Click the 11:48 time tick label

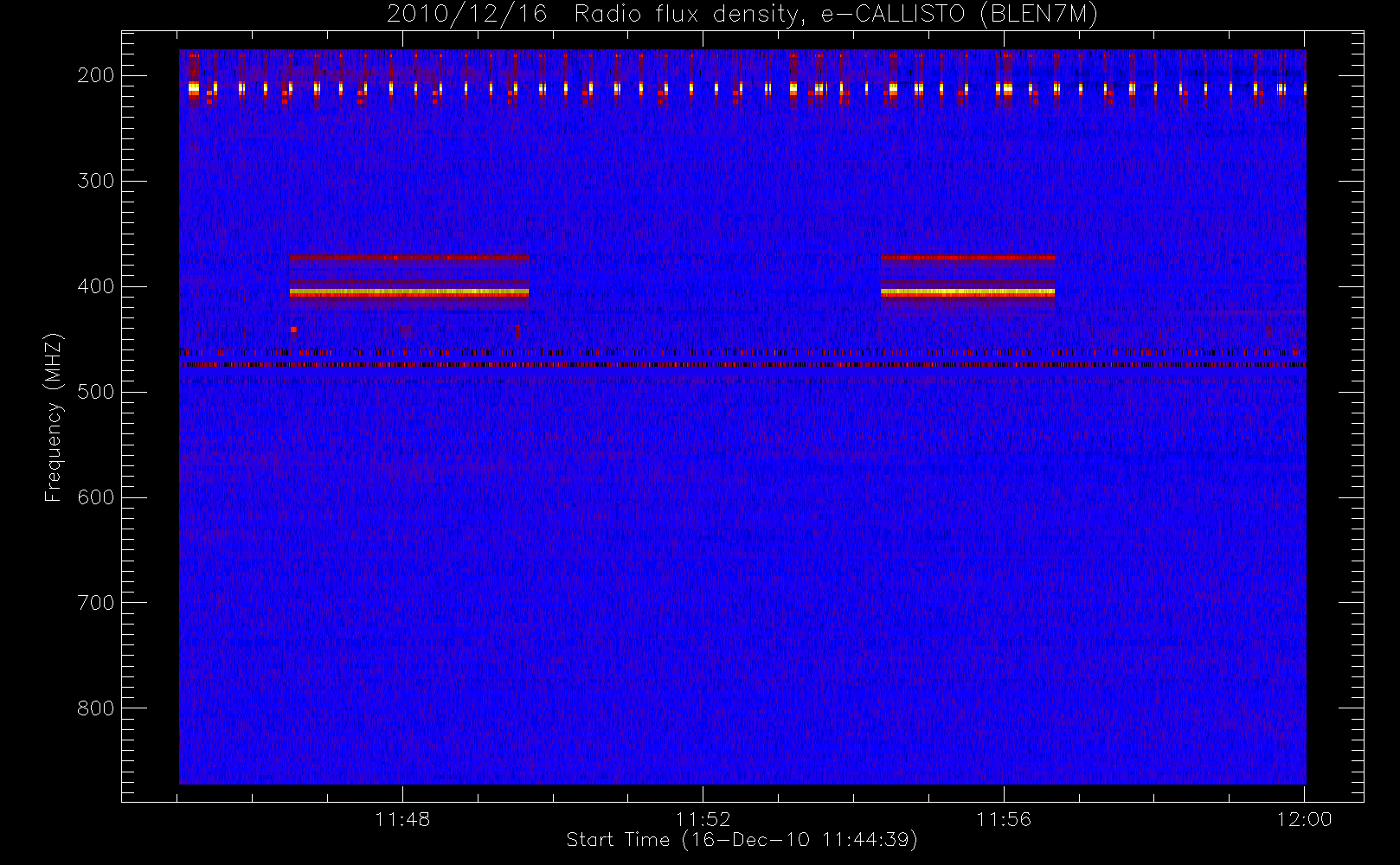click(x=402, y=819)
